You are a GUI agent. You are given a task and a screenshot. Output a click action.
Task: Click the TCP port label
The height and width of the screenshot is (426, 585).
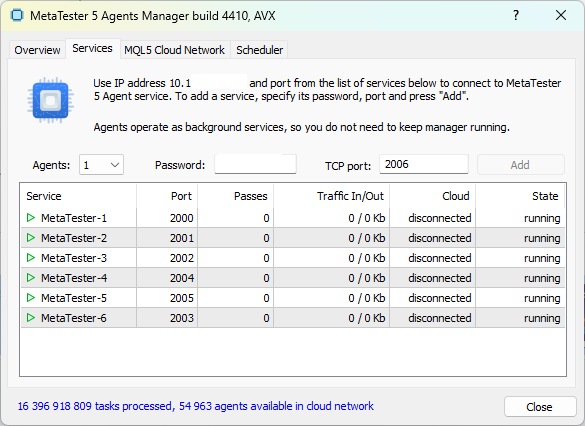click(348, 165)
